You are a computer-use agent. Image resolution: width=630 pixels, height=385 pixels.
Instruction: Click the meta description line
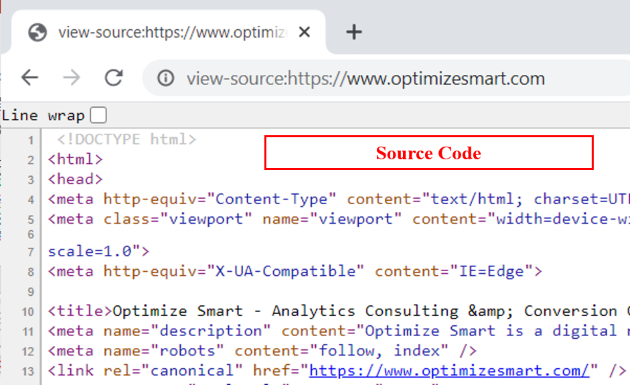339,331
